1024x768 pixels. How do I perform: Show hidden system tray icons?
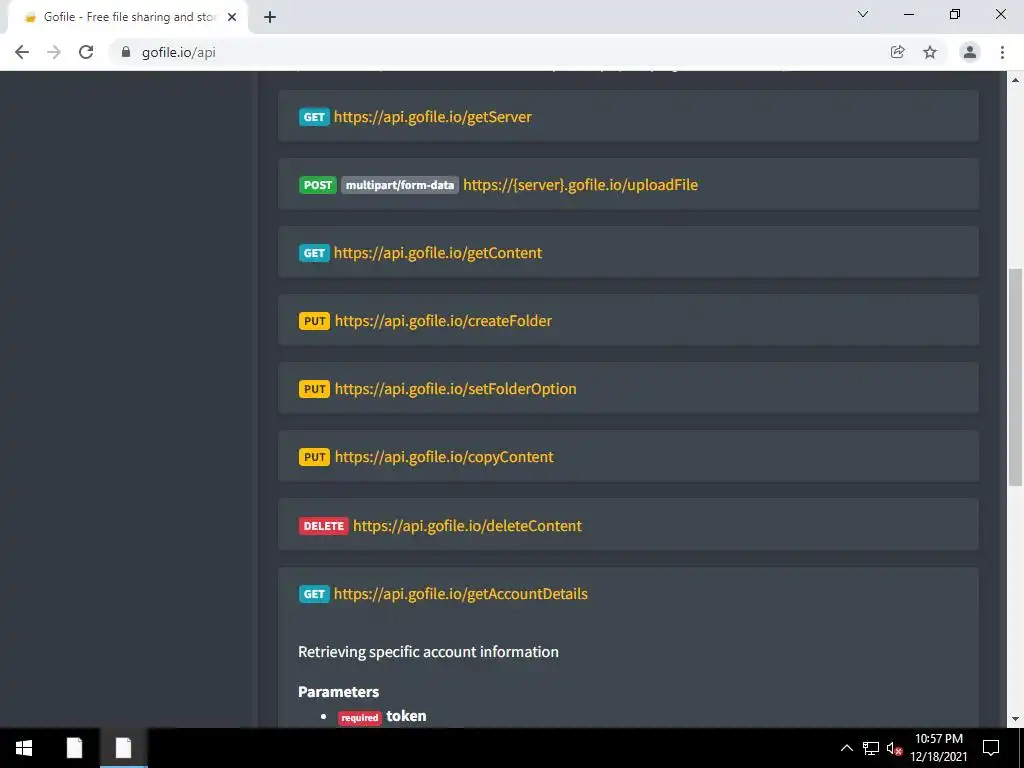click(x=846, y=748)
